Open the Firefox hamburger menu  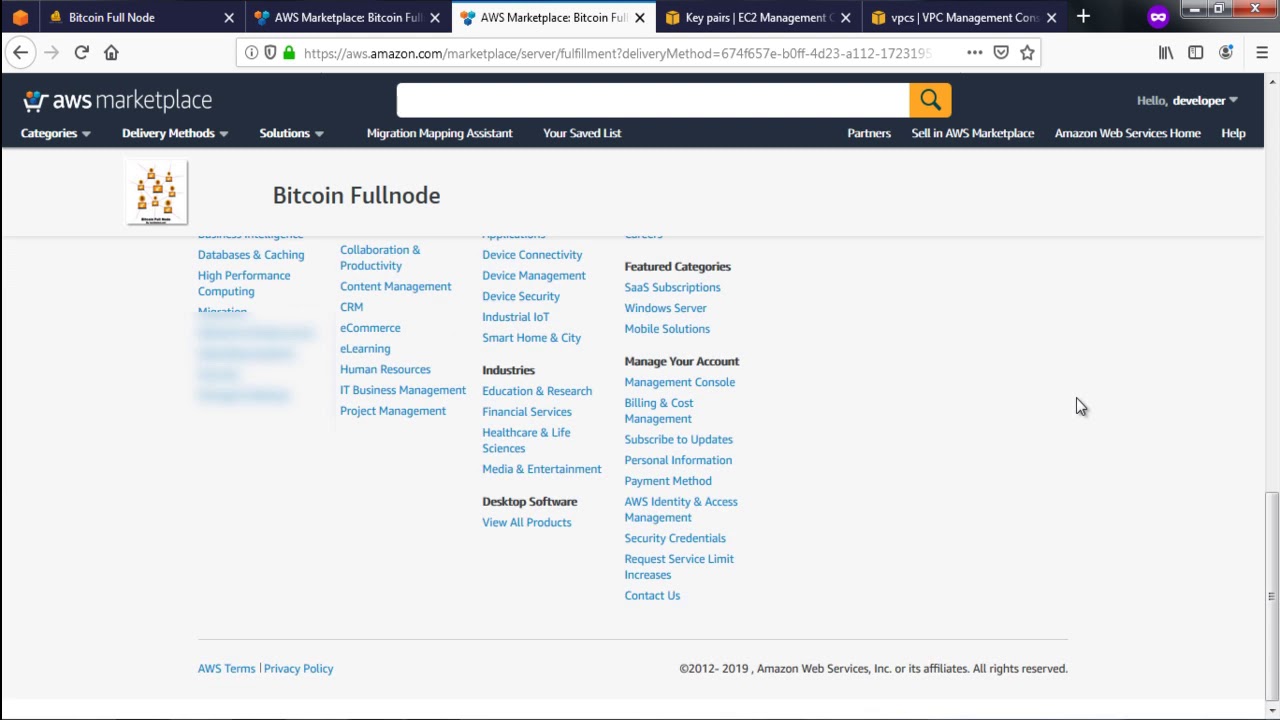pos(1262,53)
